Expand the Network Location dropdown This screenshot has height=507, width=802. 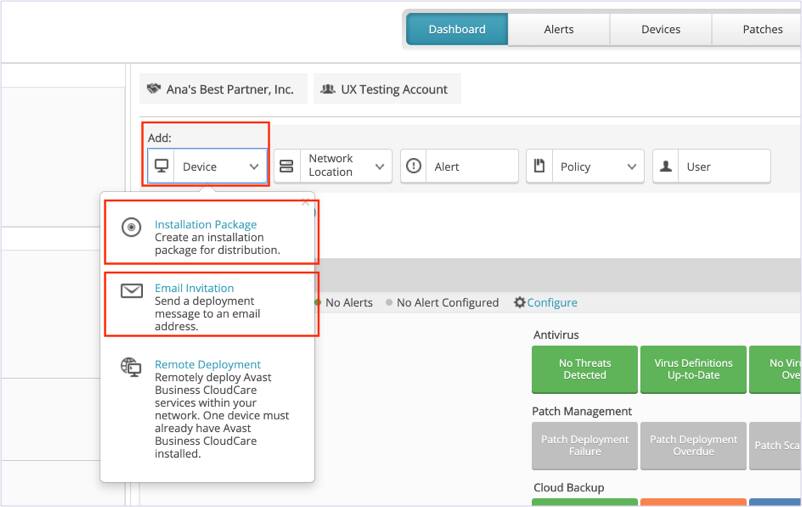click(379, 167)
